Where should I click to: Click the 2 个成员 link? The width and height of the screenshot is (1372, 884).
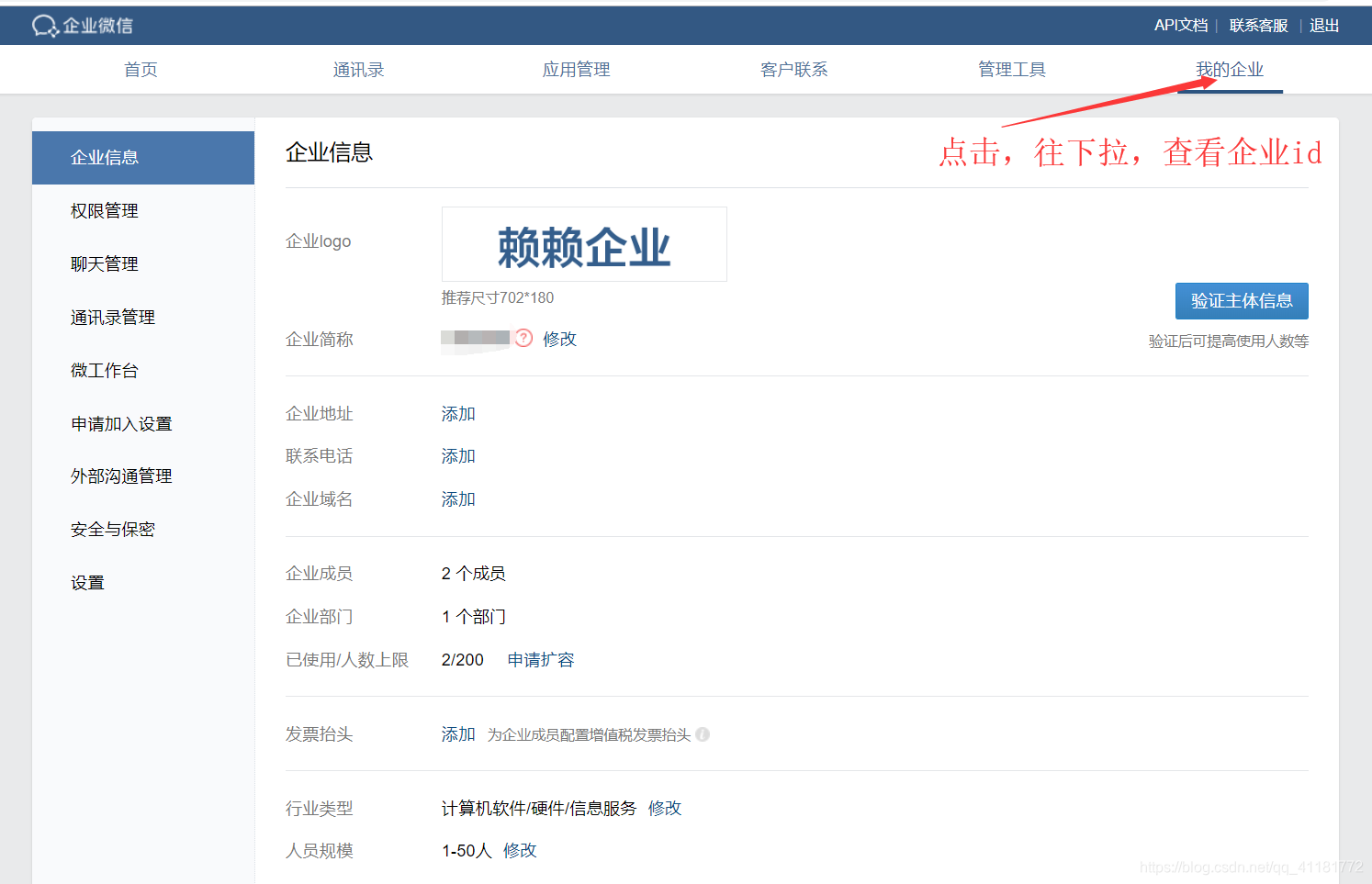tap(474, 574)
